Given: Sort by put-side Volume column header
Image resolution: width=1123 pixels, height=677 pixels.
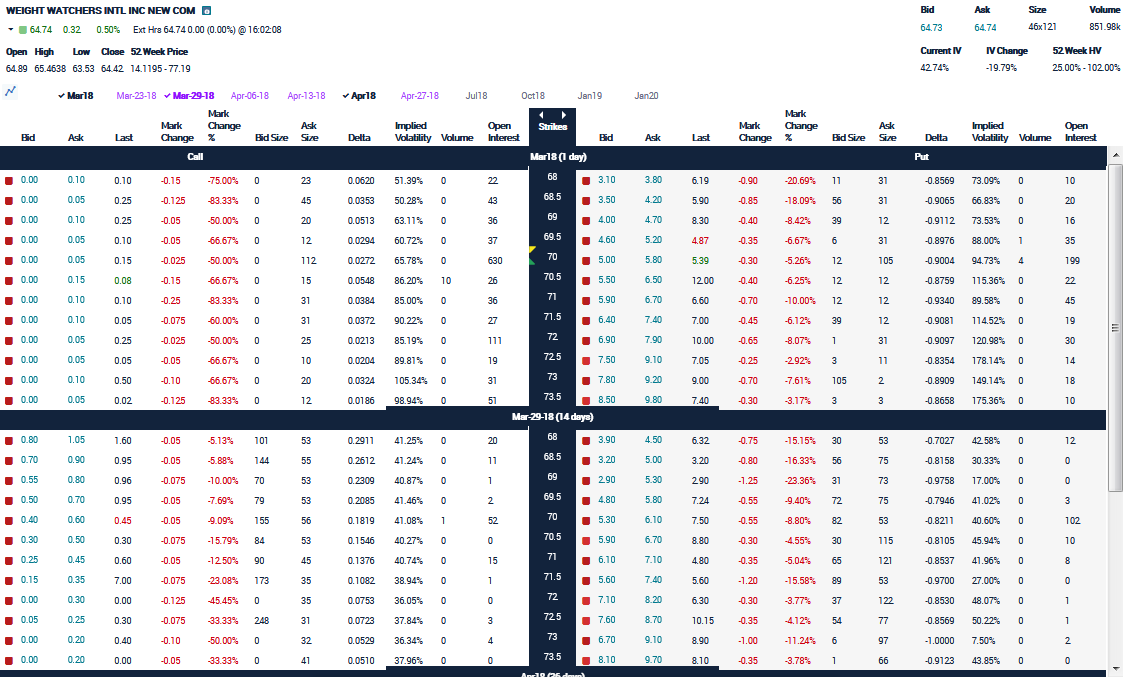Looking at the screenshot, I should pyautogui.click(x=1035, y=138).
